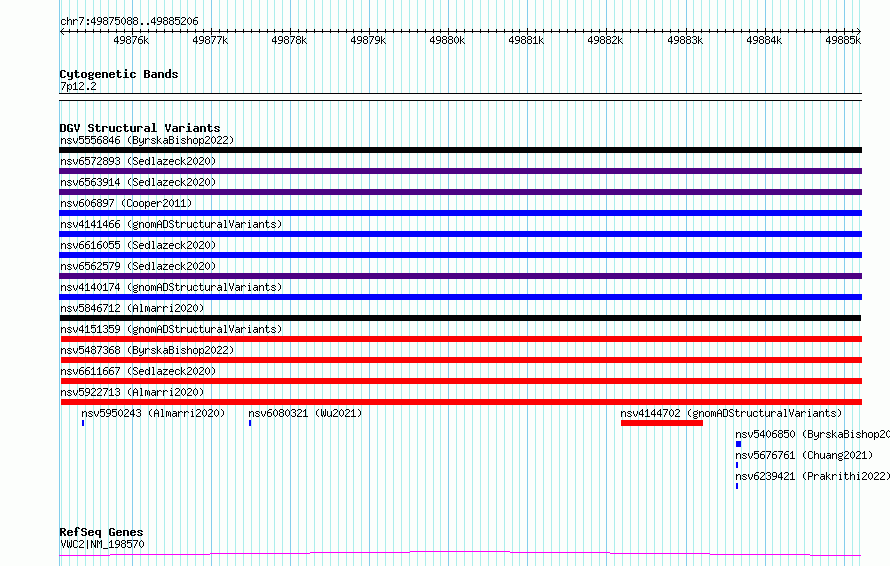
Task: Click the pink VWC2 gene line
Action: point(460,554)
